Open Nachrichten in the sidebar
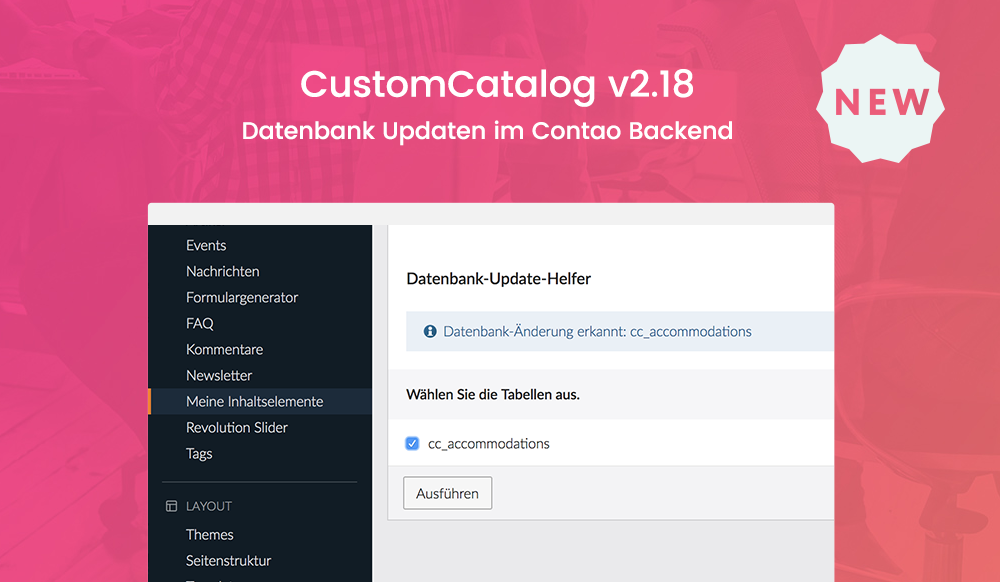Viewport: 1000px width, 582px height. [x=223, y=272]
